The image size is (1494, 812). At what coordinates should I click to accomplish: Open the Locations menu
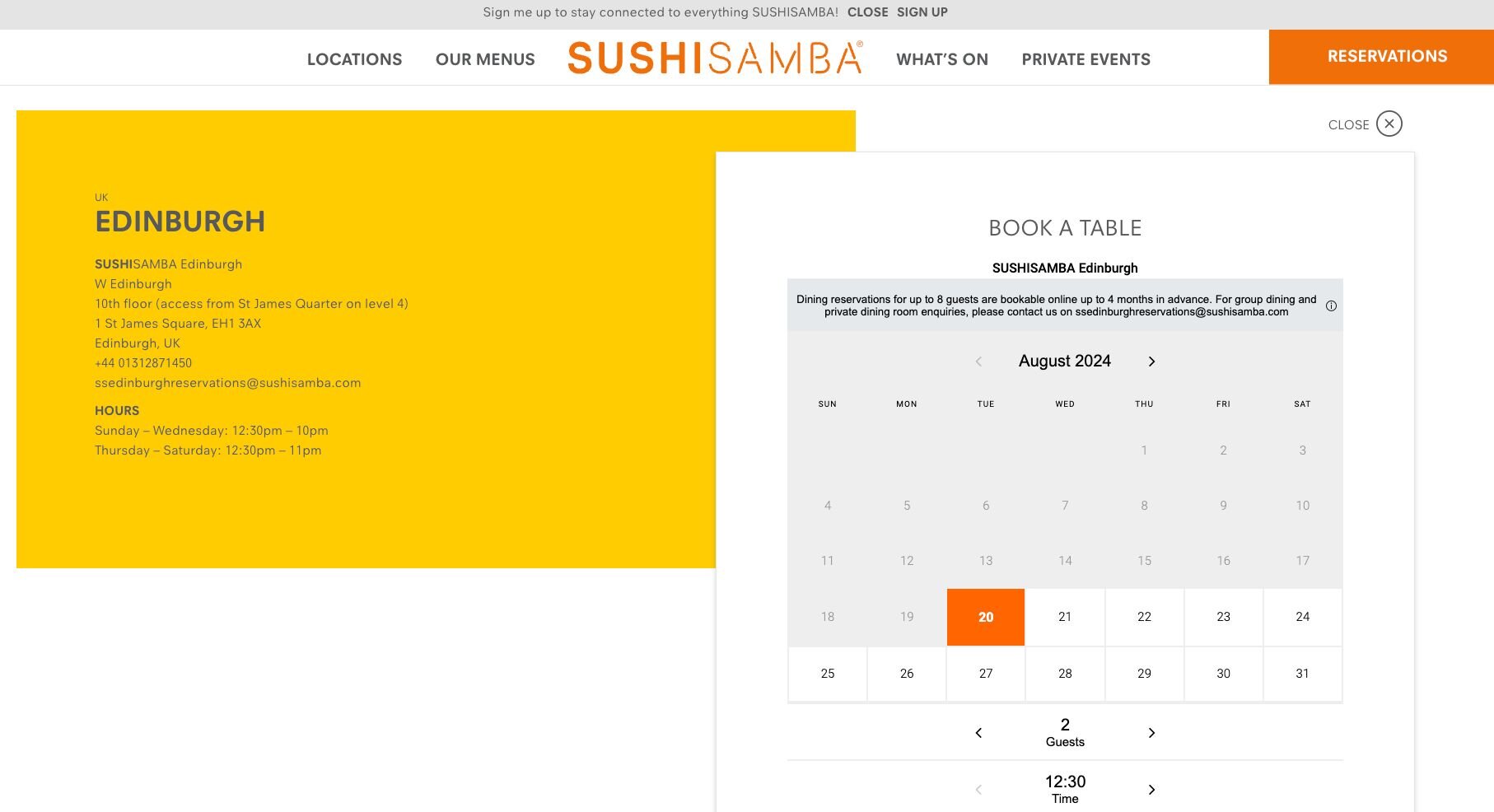[354, 59]
